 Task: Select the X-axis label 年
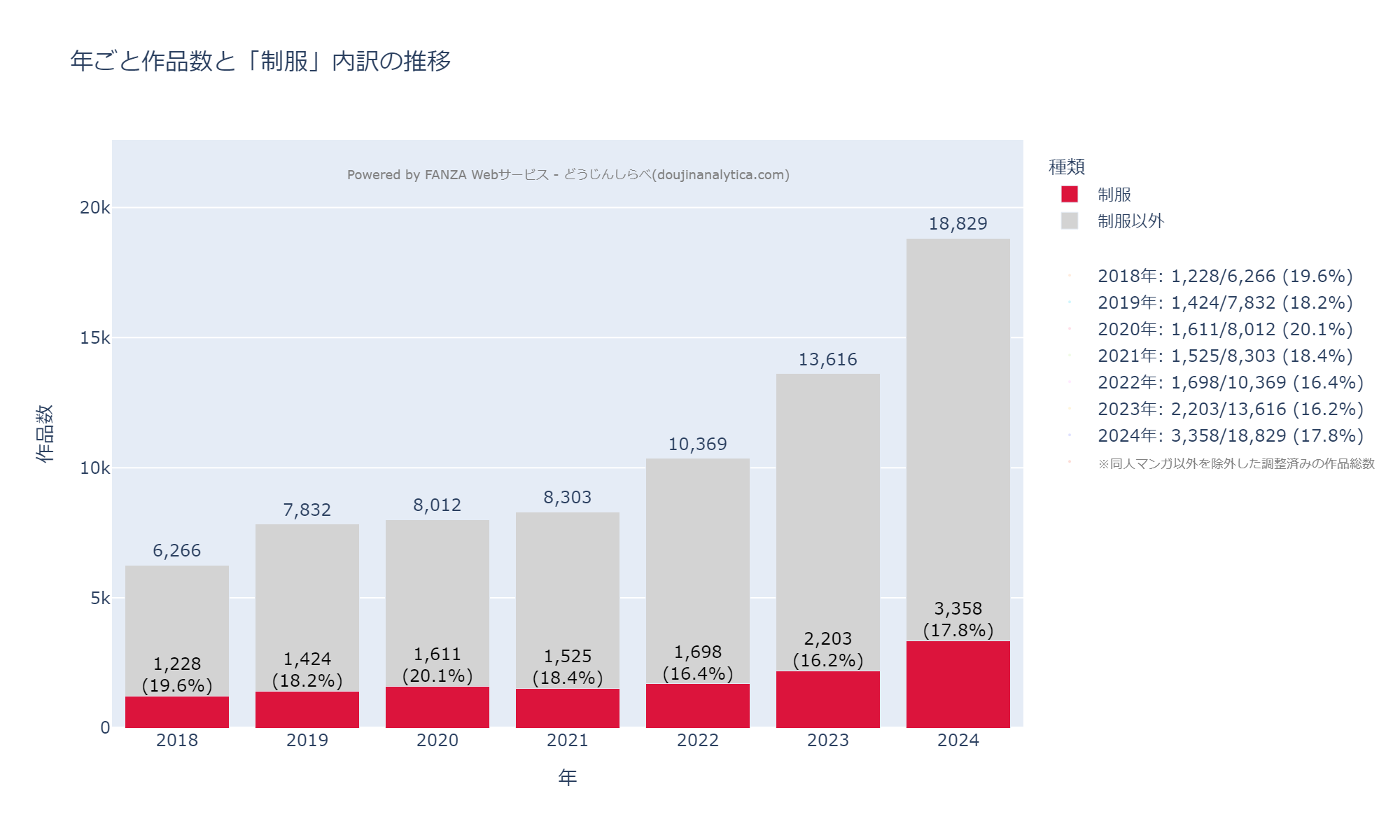(x=567, y=777)
